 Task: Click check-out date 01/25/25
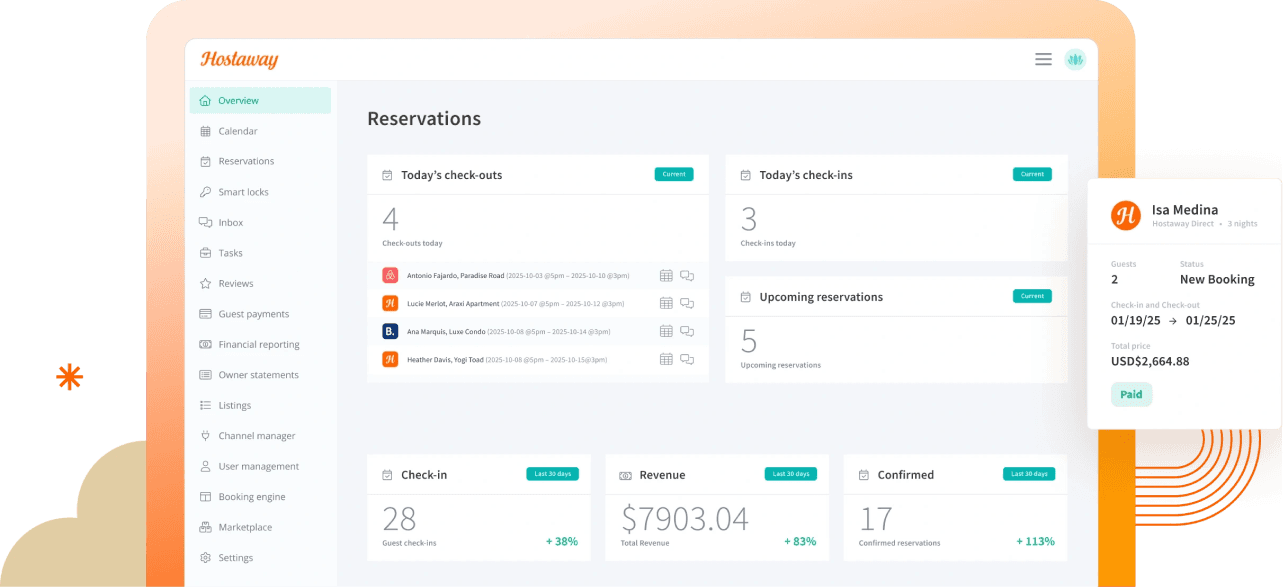tap(1211, 321)
